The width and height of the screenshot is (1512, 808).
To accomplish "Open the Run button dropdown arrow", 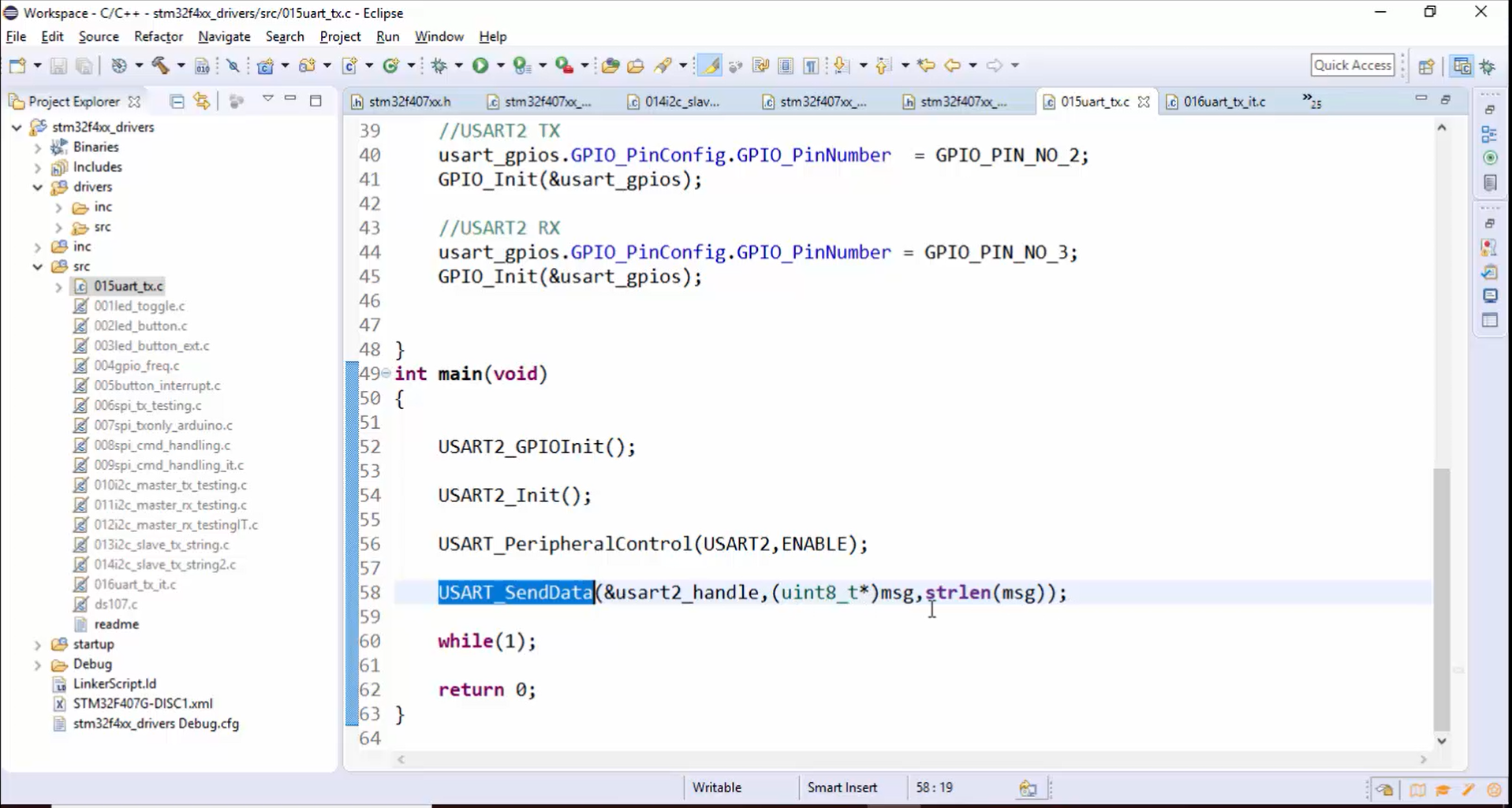I will pyautogui.click(x=499, y=66).
